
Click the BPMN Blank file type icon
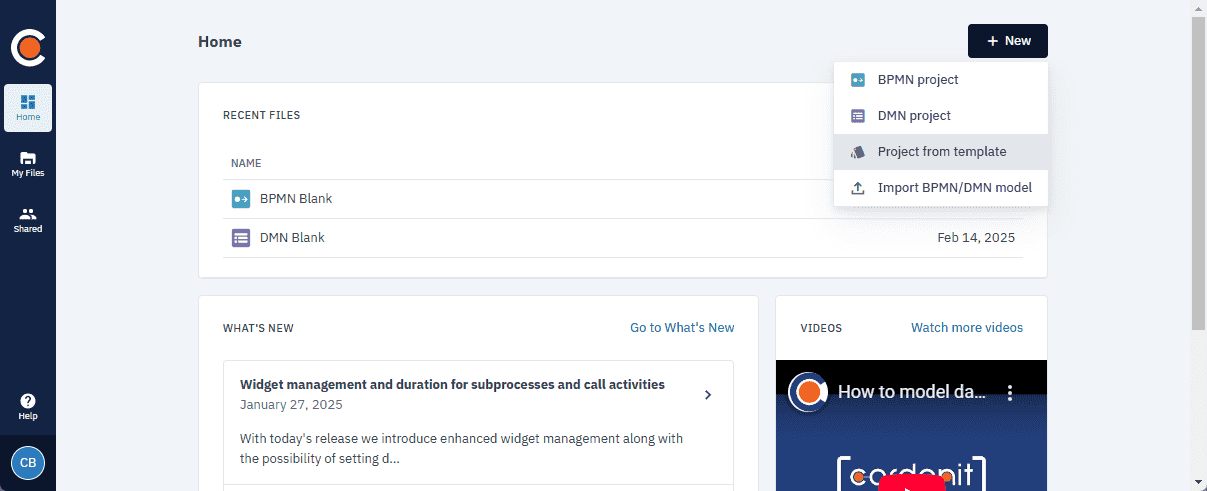tap(241, 199)
